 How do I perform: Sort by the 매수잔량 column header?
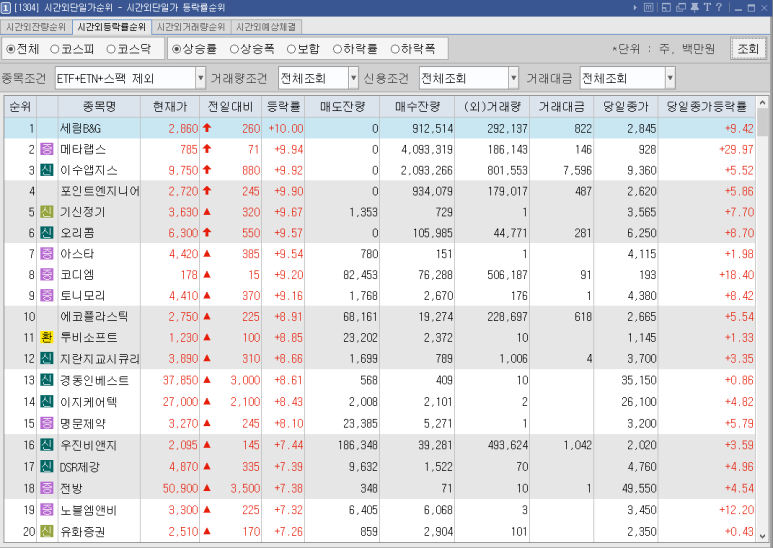coord(417,106)
